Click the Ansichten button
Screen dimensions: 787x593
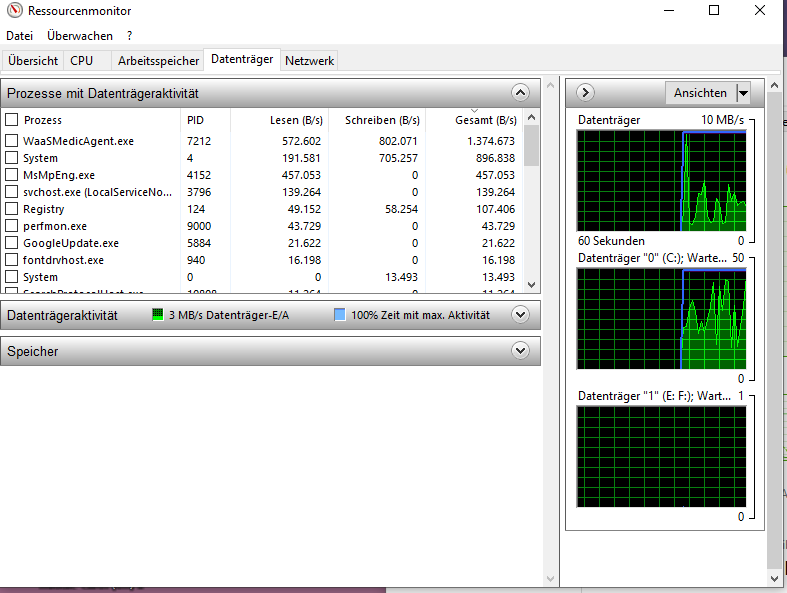700,93
